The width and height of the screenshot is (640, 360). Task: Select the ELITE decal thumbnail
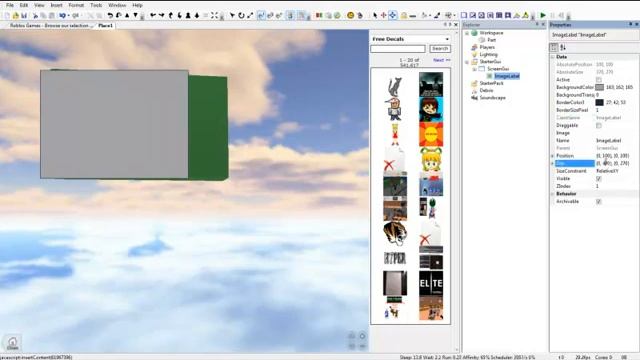(x=431, y=283)
